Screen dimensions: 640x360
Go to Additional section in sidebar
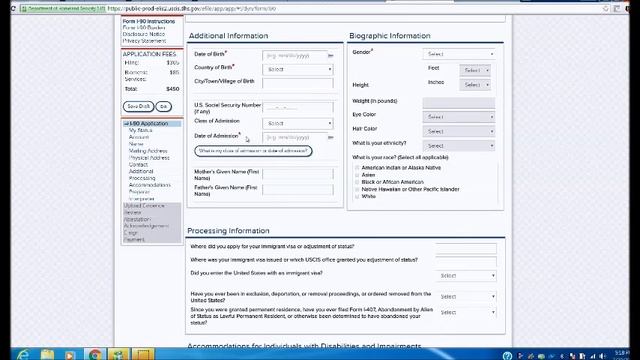click(141, 171)
